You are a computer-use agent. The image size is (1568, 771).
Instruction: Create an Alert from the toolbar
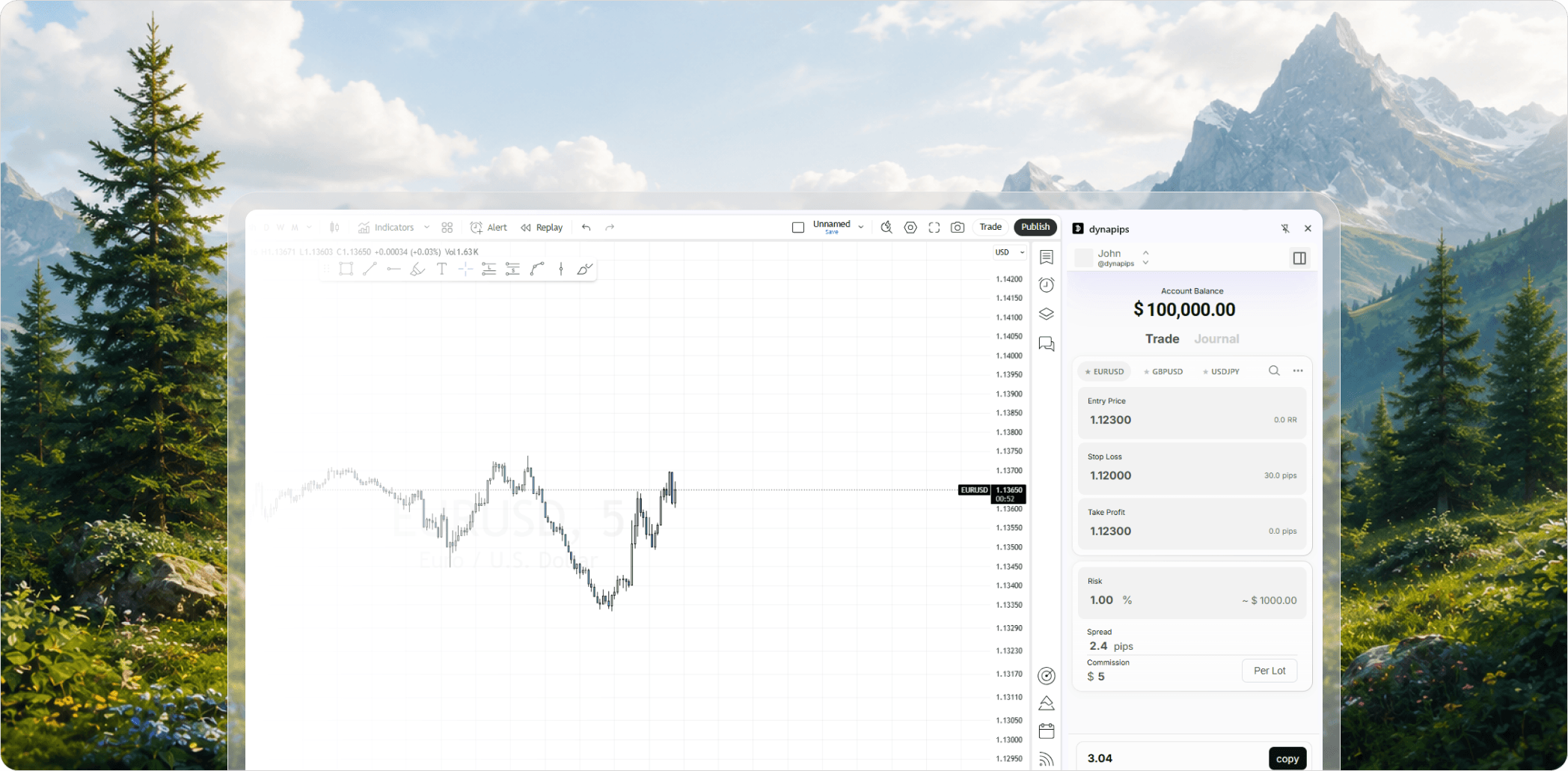coord(489,228)
